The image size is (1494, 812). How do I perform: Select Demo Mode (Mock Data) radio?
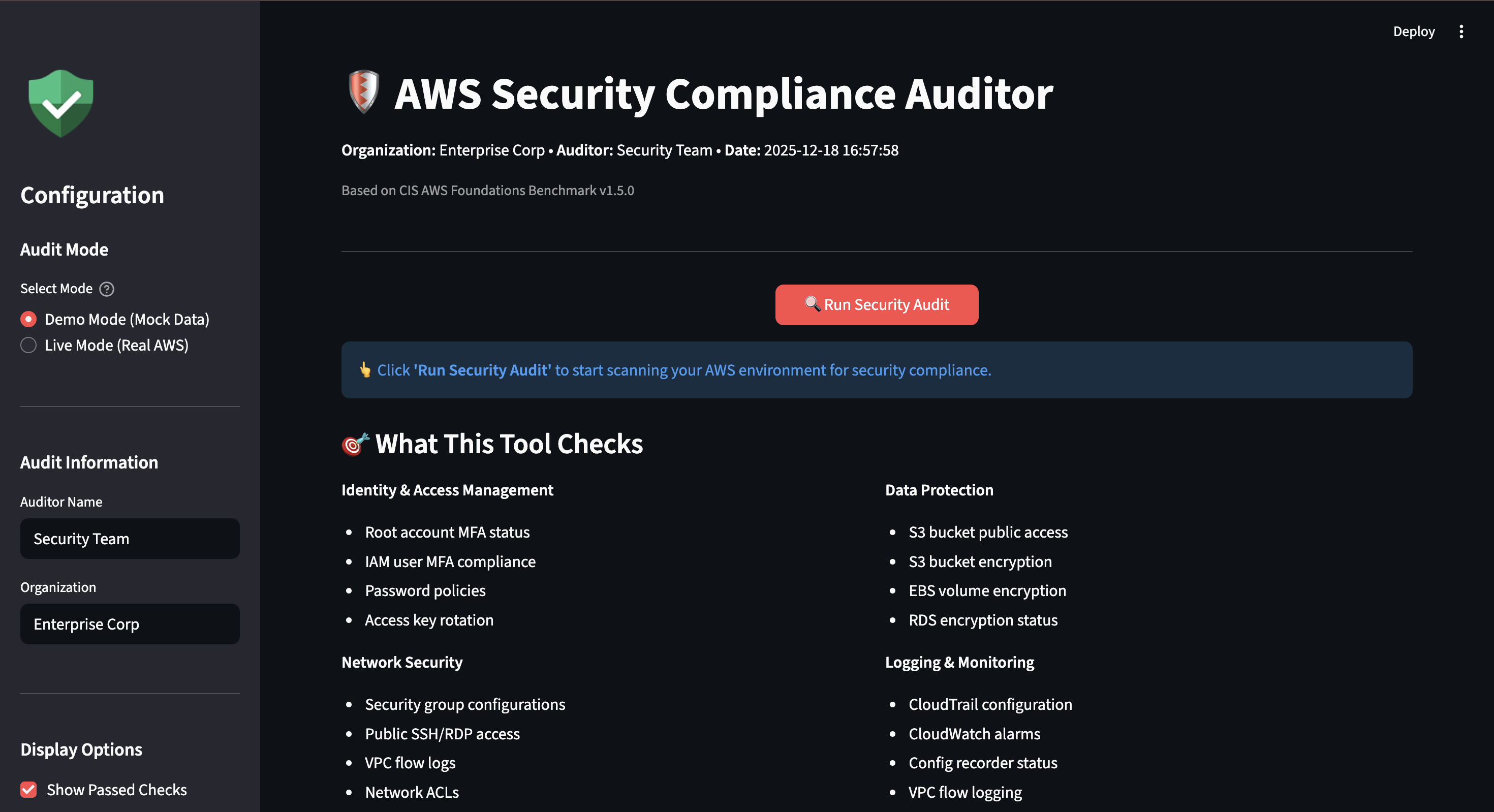click(x=28, y=319)
